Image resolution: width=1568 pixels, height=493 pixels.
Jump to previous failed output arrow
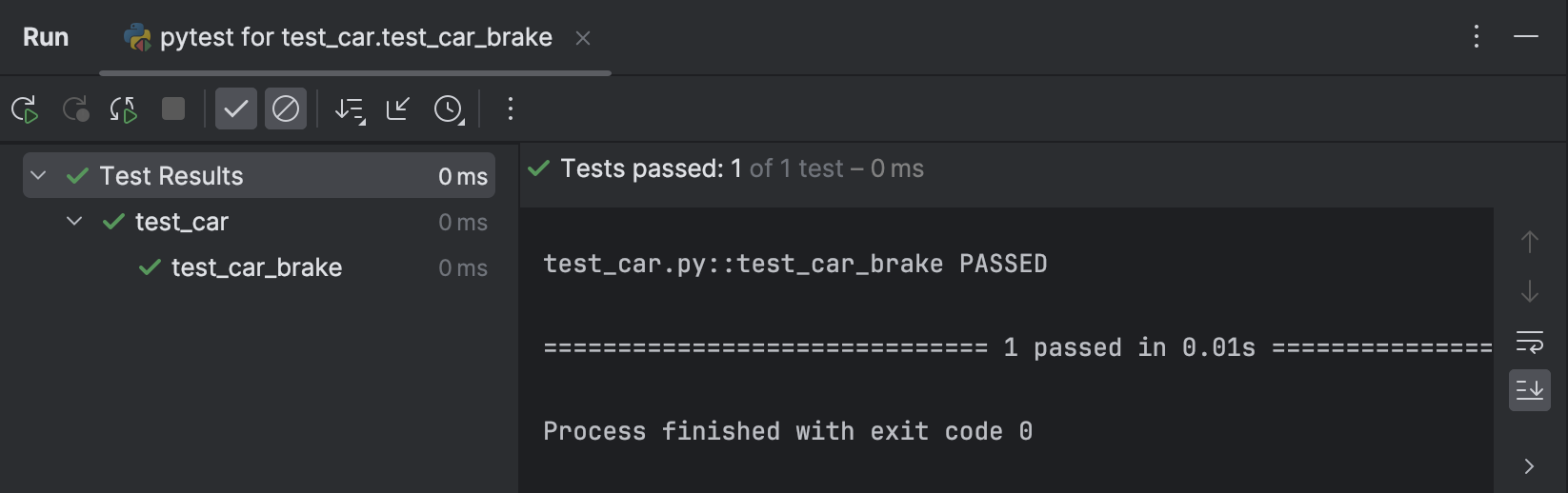tap(1530, 242)
